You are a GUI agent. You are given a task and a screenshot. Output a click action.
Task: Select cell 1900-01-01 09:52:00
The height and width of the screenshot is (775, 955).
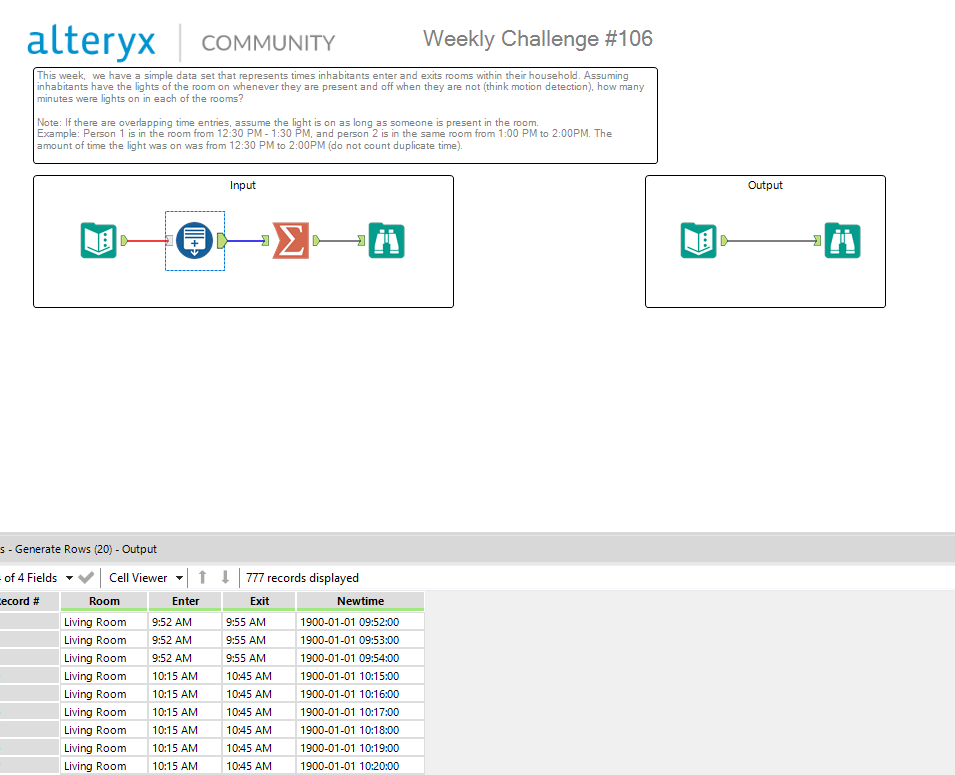[361, 622]
